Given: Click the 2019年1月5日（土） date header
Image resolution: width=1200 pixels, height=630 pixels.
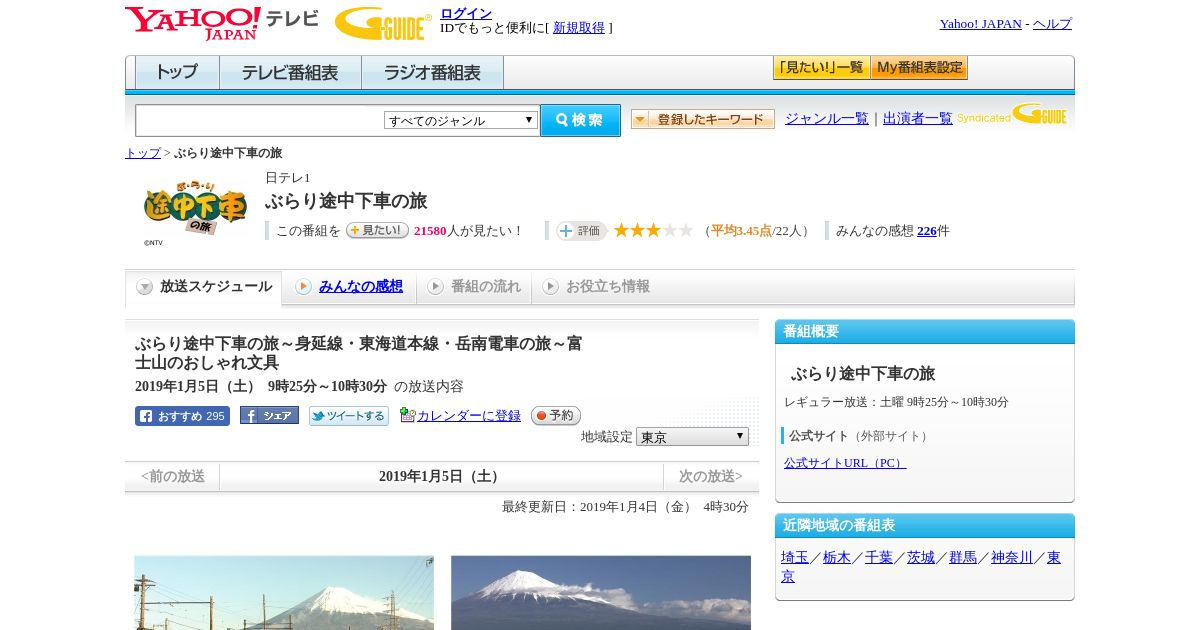Looking at the screenshot, I should (441, 477).
